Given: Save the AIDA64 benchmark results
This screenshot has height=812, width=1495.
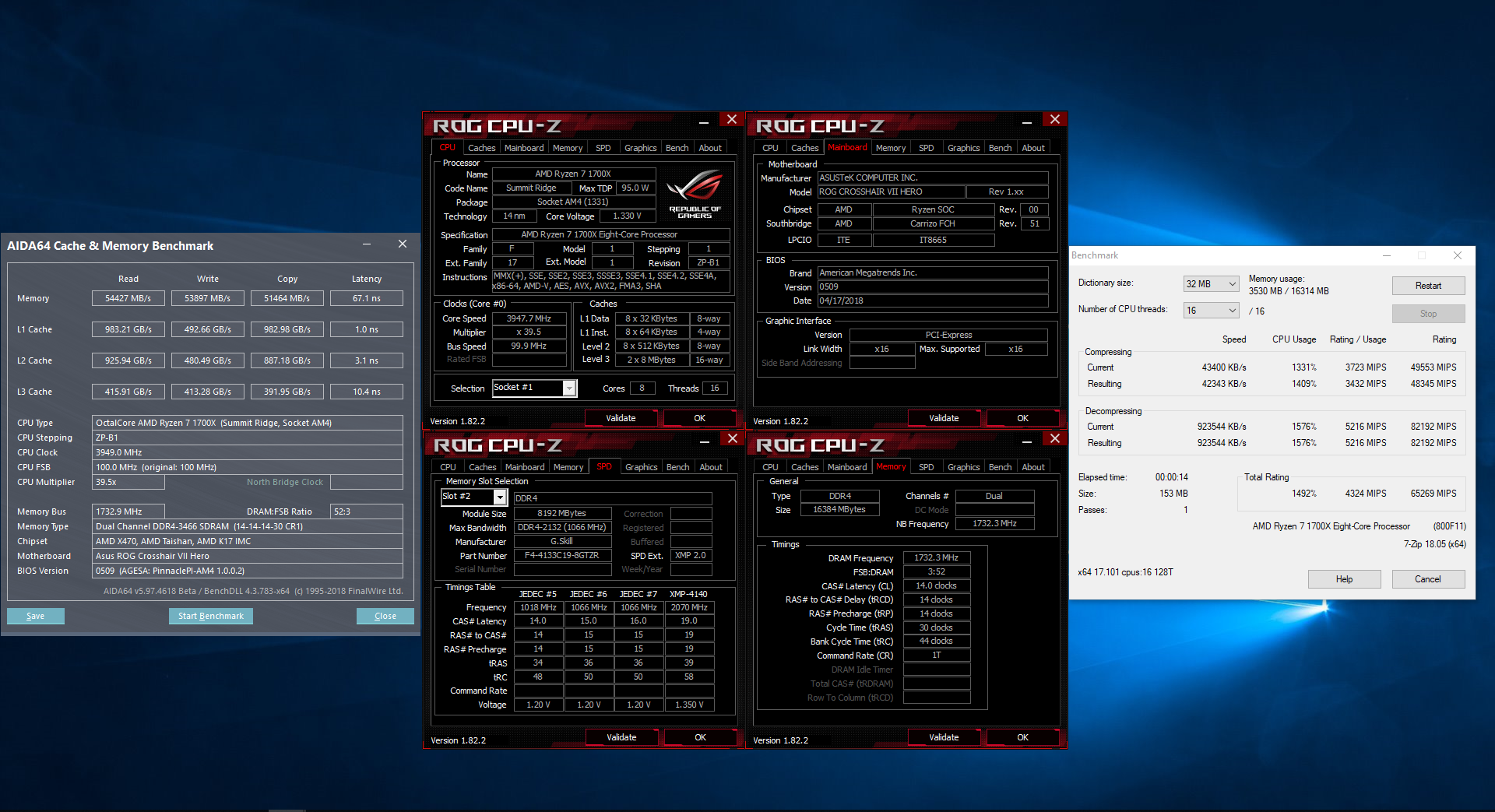Looking at the screenshot, I should coord(36,616).
